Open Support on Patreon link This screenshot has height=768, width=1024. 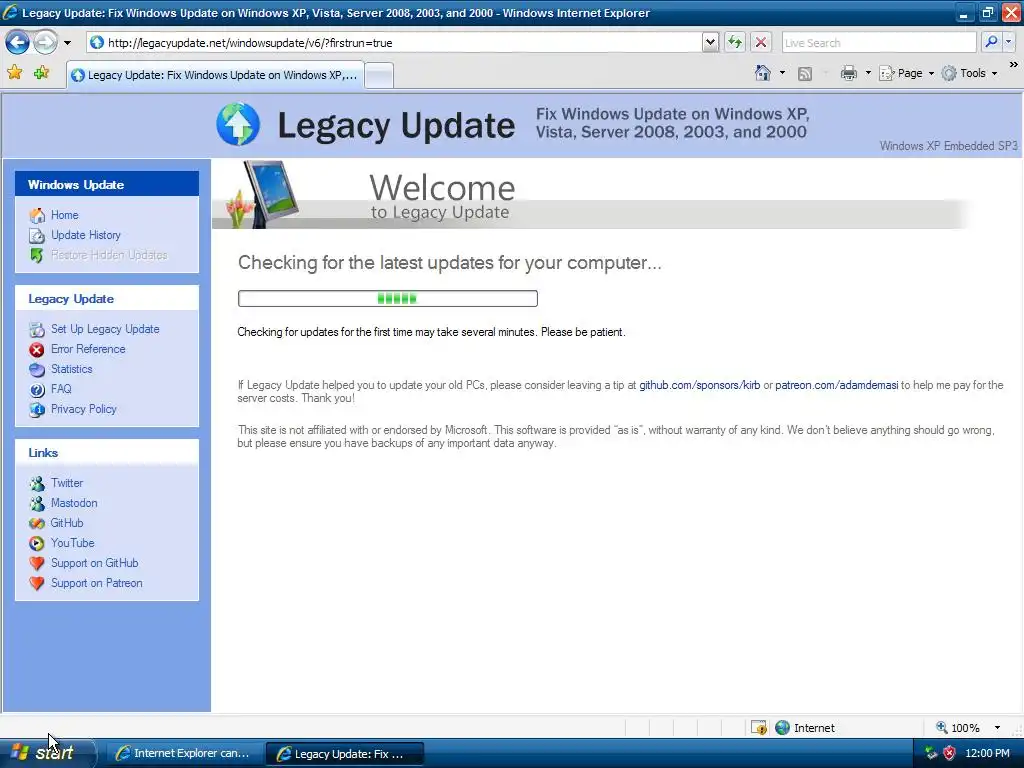(97, 583)
